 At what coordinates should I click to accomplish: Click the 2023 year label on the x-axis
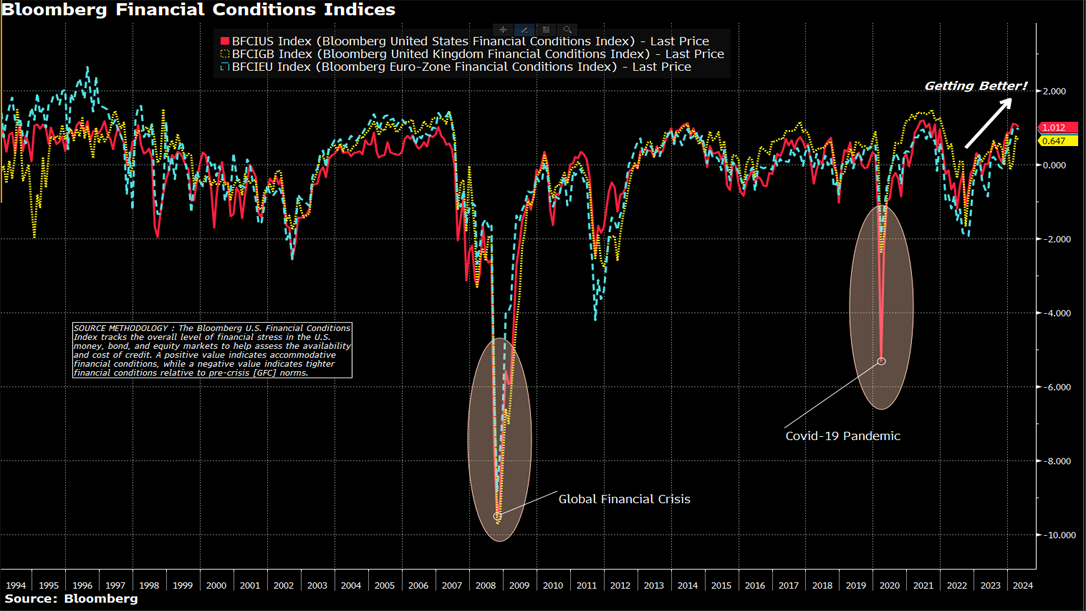(990, 585)
